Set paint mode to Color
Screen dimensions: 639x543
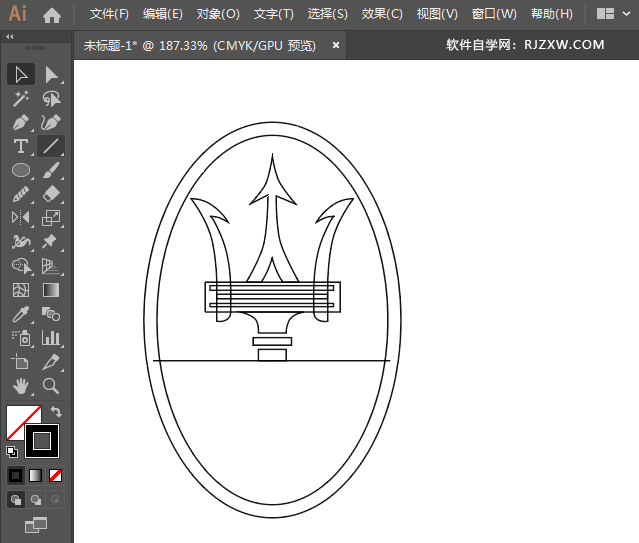[16, 475]
